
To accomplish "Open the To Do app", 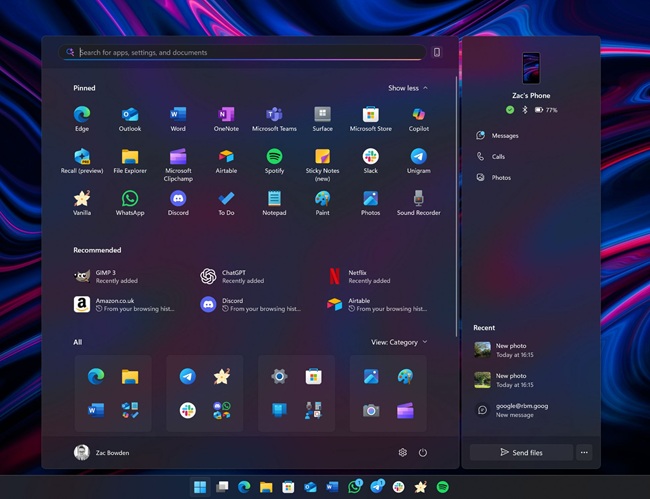I will click(226, 203).
